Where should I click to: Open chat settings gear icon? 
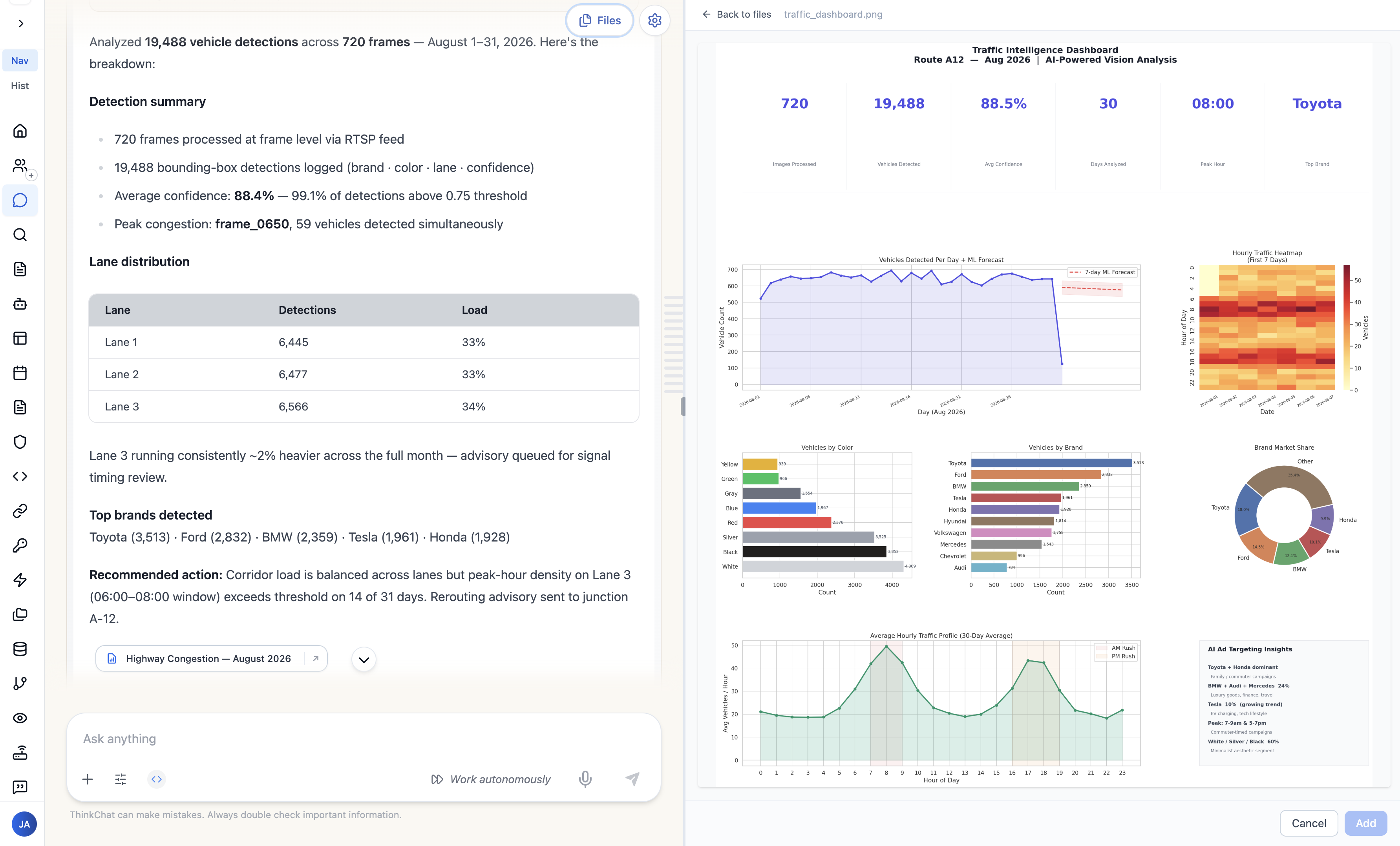pos(654,20)
